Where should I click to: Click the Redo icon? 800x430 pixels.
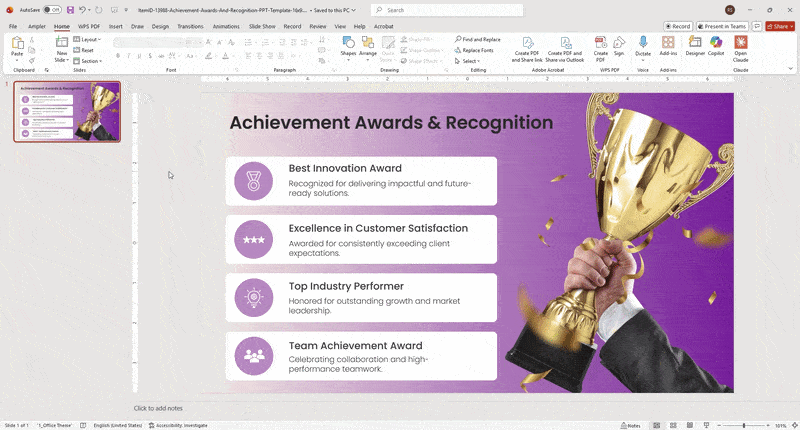pos(98,10)
